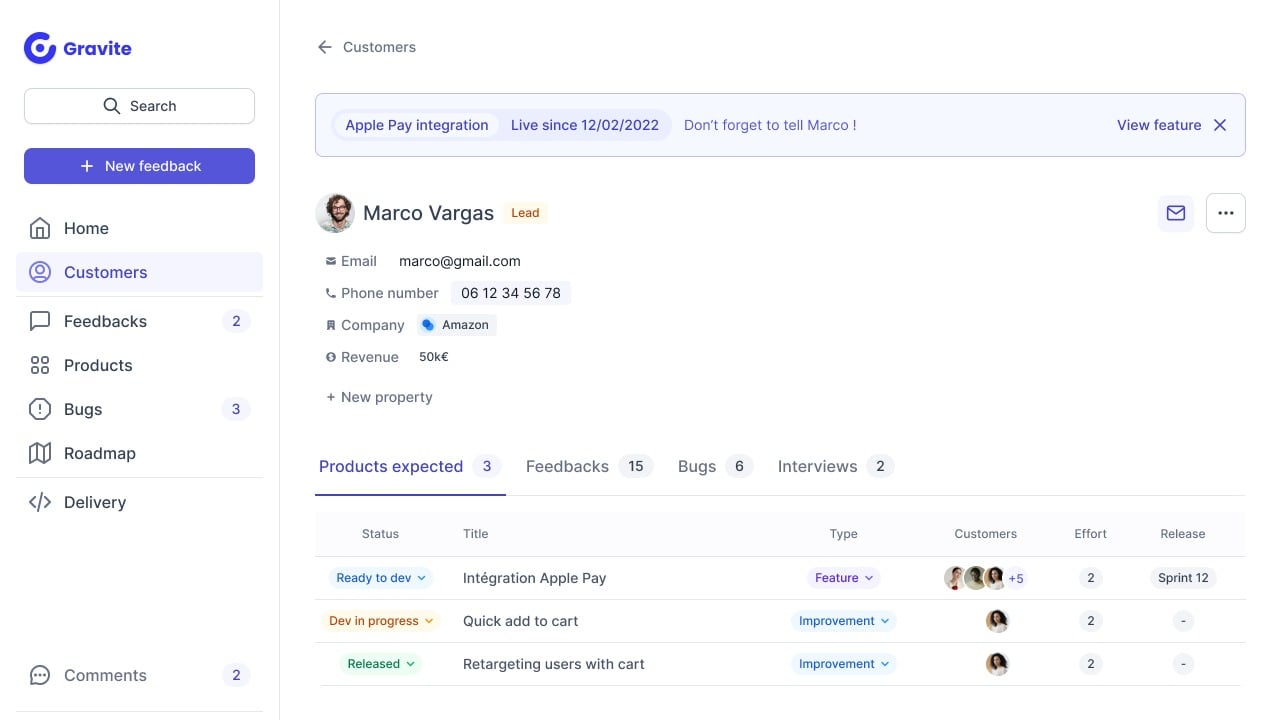The height and width of the screenshot is (720, 1280).
Task: Open the Feature type dropdown
Action: click(844, 578)
